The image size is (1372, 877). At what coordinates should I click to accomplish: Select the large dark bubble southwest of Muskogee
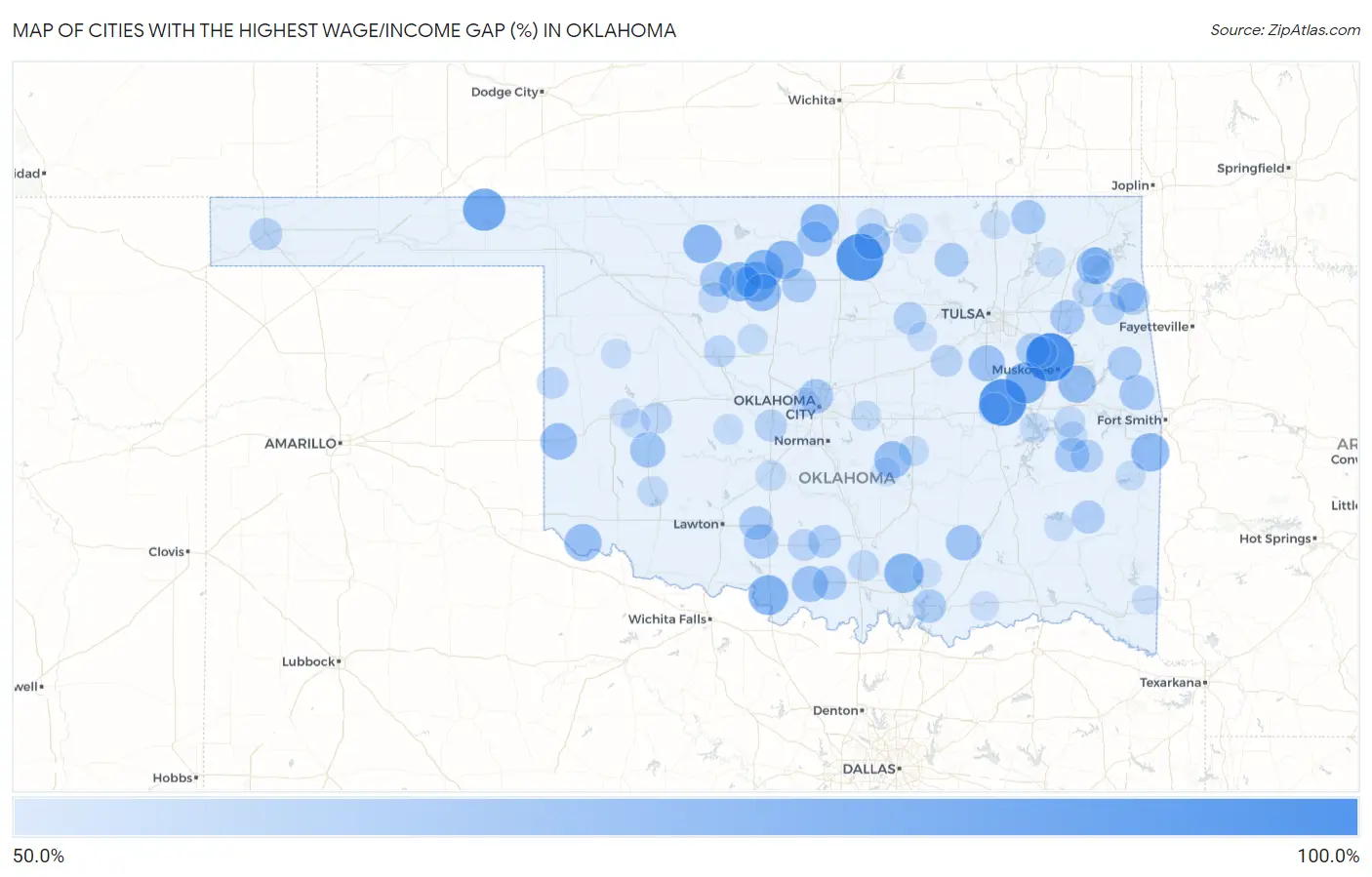pos(1002,402)
